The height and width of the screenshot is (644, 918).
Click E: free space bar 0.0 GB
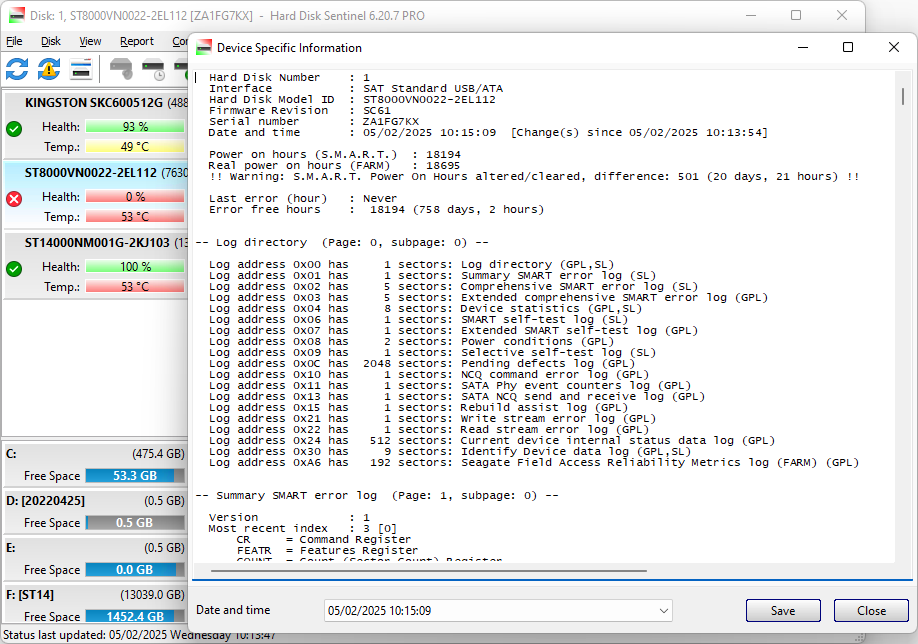135,570
